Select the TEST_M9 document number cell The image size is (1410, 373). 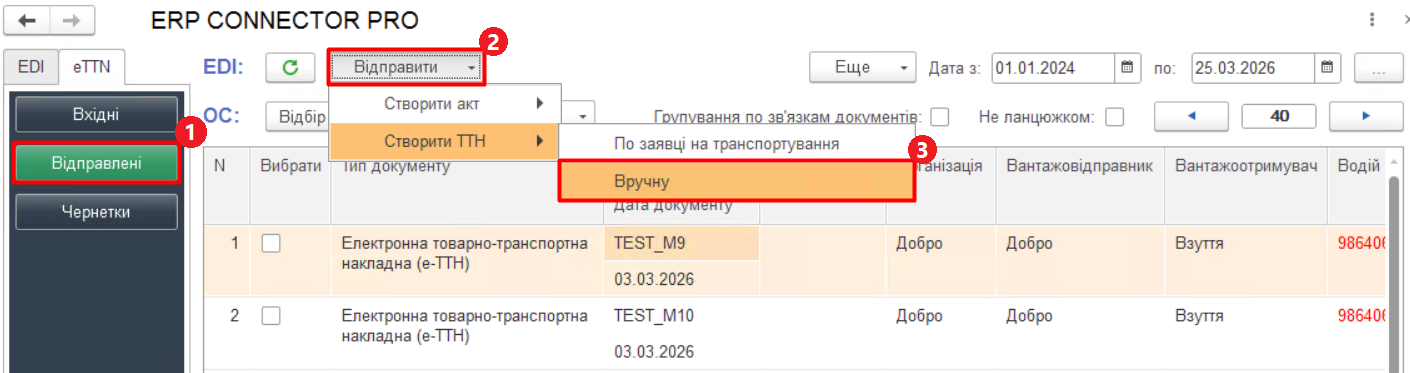point(682,243)
